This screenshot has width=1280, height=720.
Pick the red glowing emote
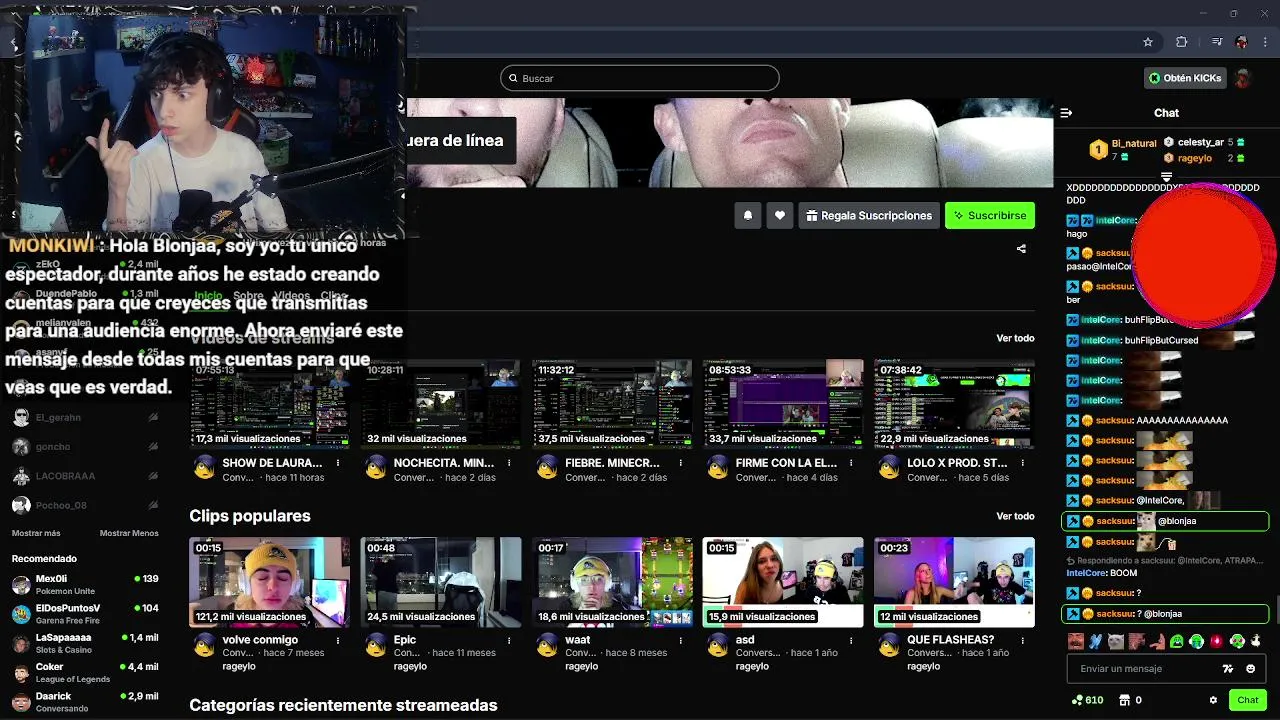click(1217, 642)
